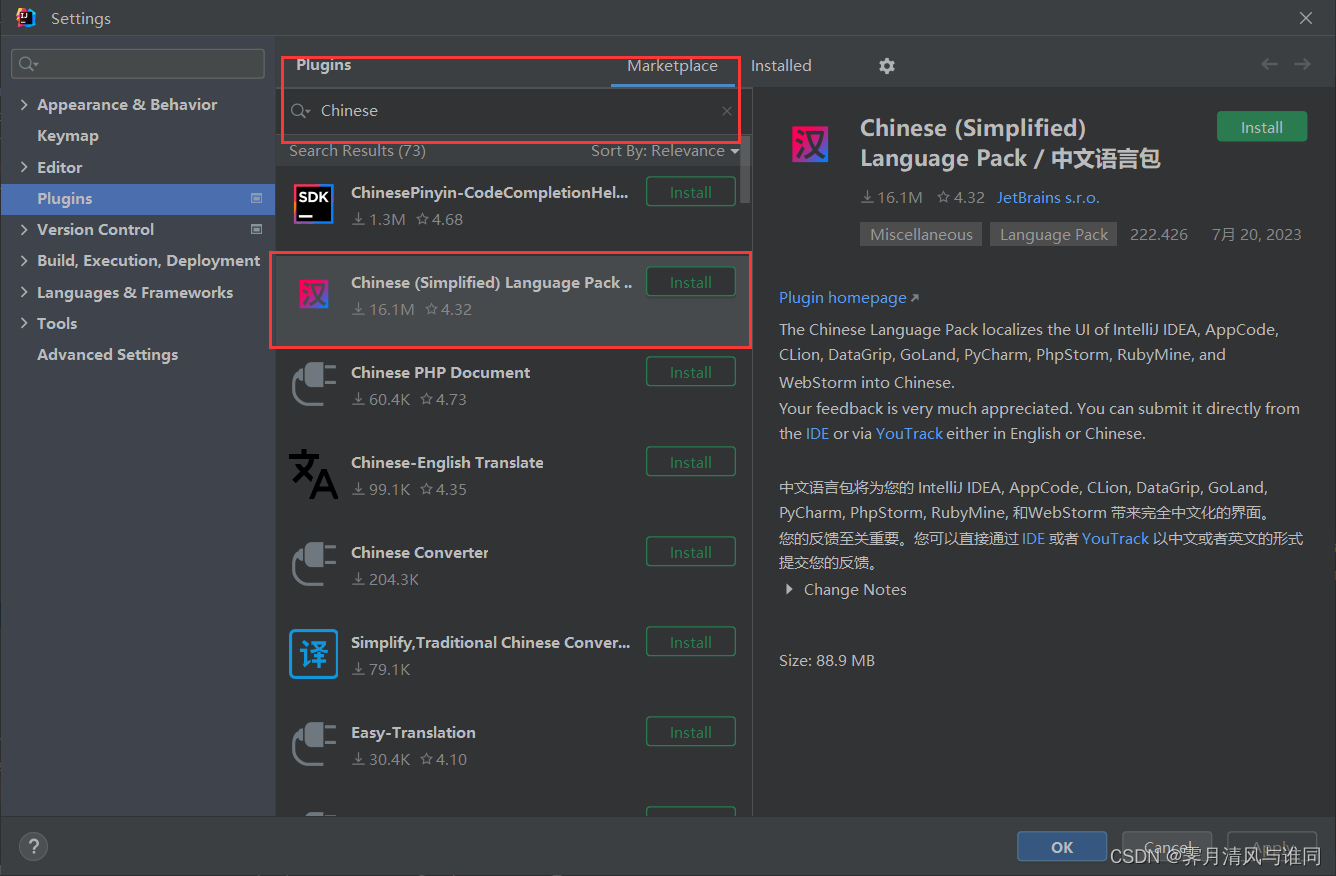This screenshot has width=1336, height=876.
Task: Open YouTrack link in English description
Action: click(x=909, y=434)
